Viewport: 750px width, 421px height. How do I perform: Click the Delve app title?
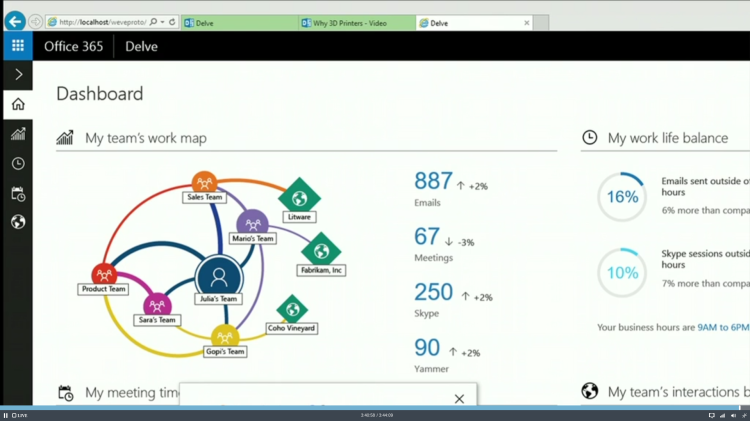[142, 46]
